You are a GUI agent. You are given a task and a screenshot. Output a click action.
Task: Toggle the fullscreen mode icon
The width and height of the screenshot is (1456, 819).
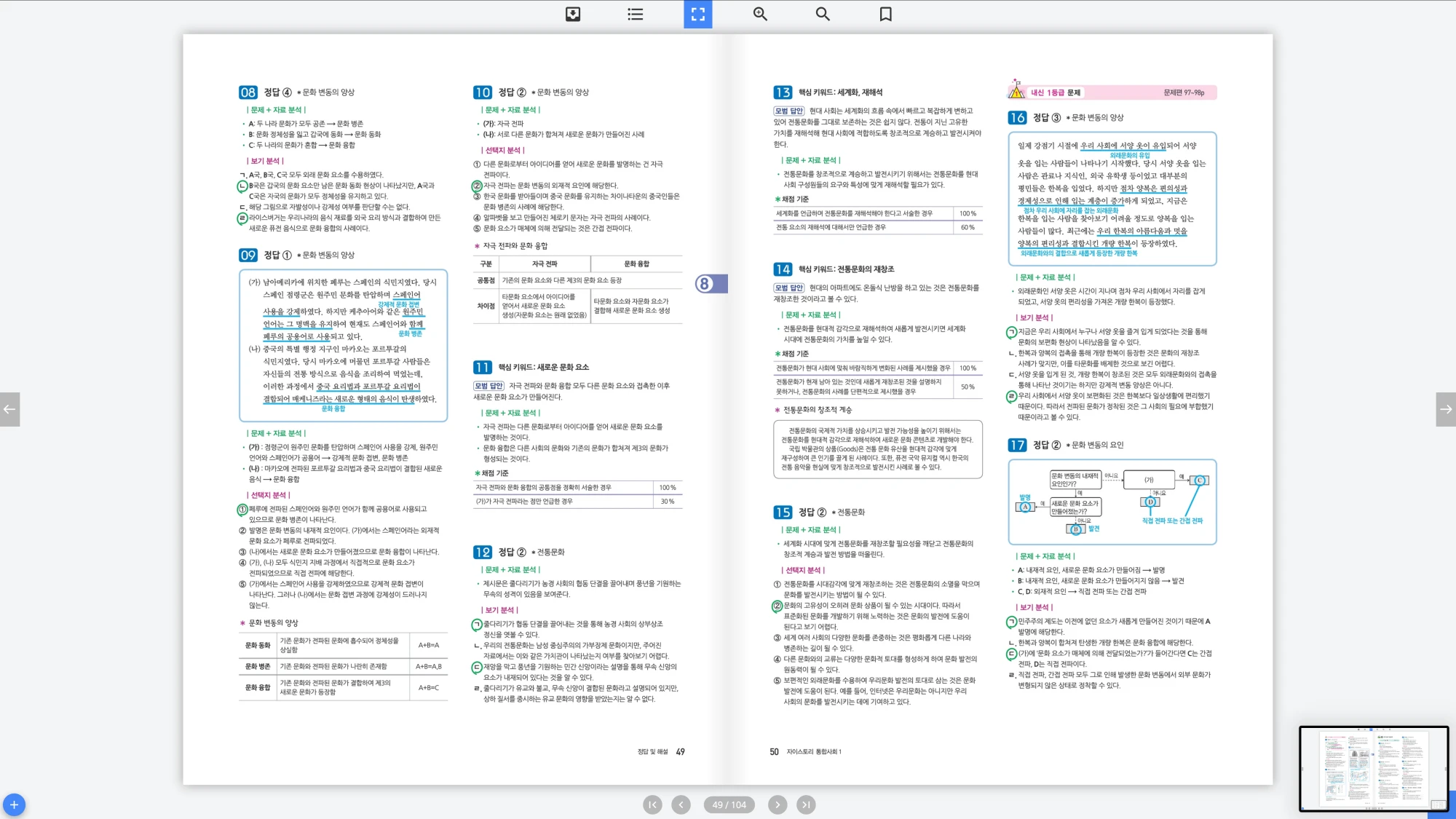[x=697, y=14]
